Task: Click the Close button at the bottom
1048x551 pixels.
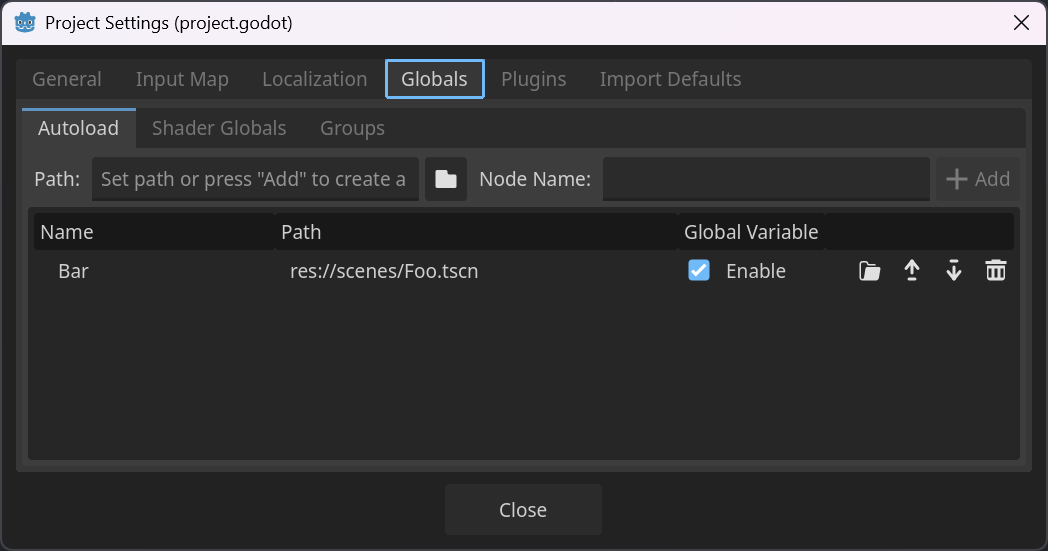Action: tap(523, 510)
